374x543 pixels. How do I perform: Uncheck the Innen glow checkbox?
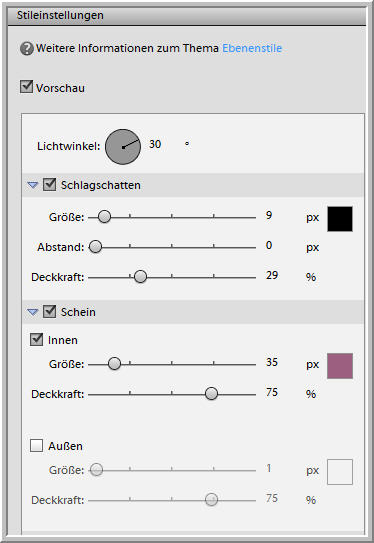pos(36,340)
